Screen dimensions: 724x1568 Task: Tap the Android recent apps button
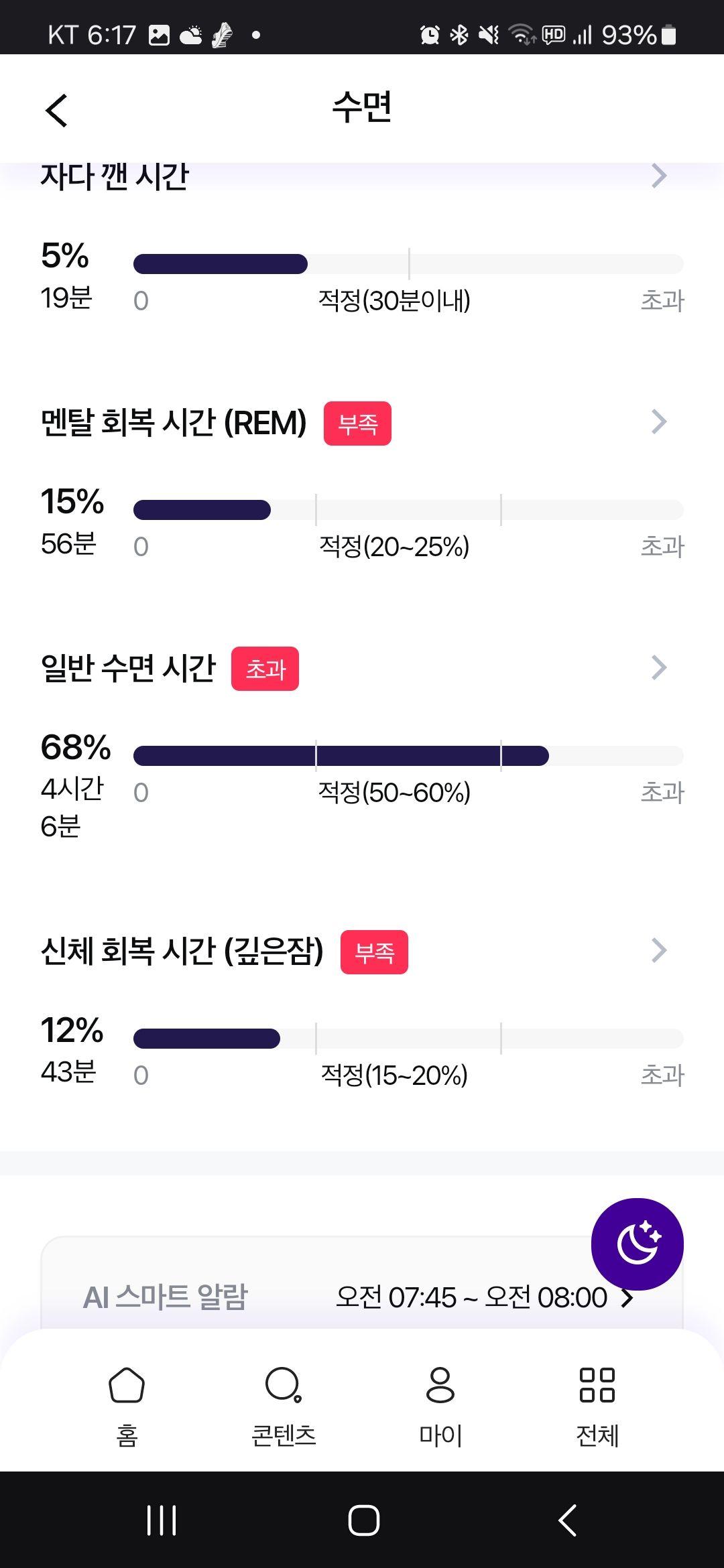point(162,1520)
